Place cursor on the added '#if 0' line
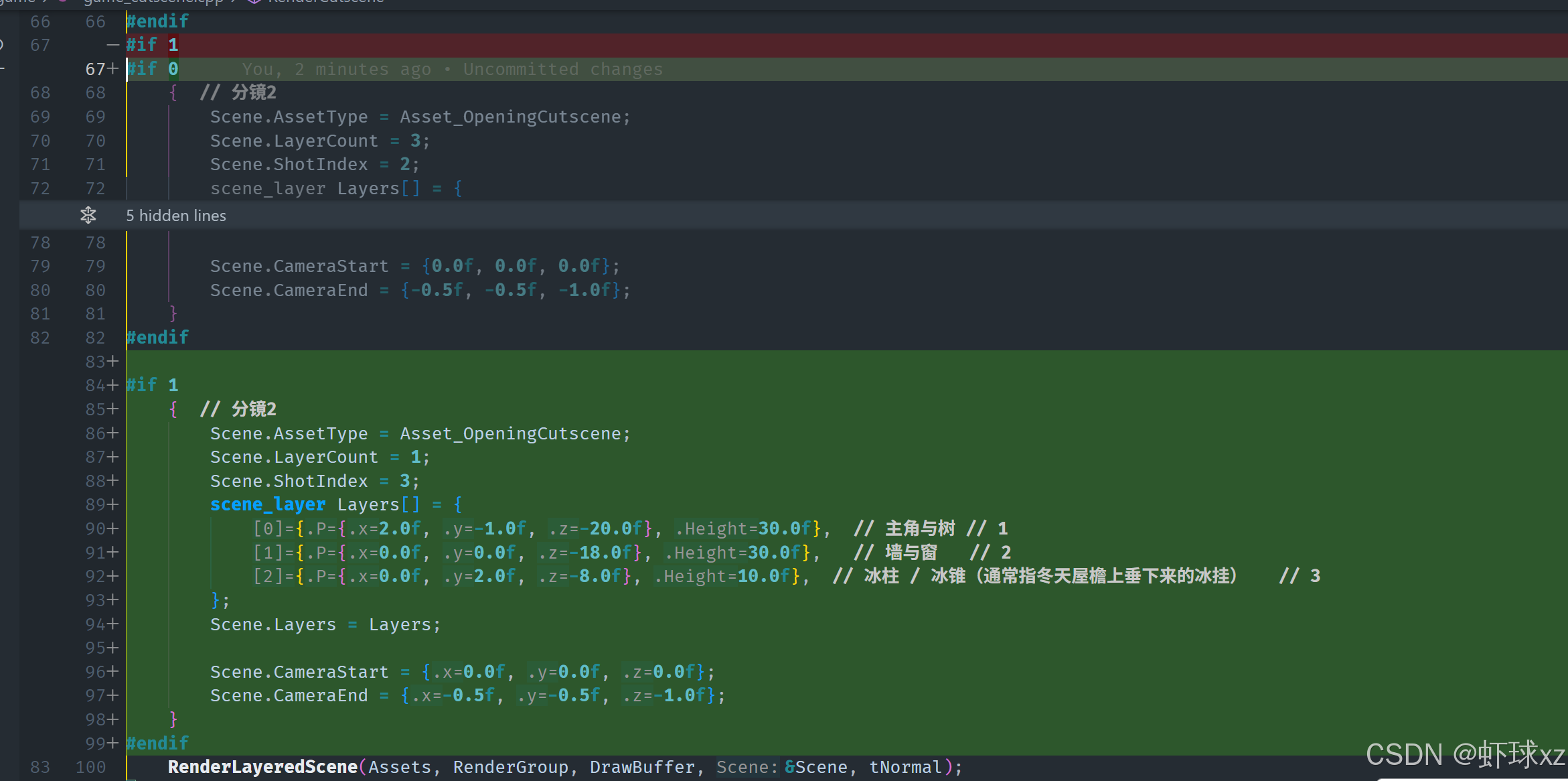This screenshot has height=781, width=1568. [x=153, y=69]
